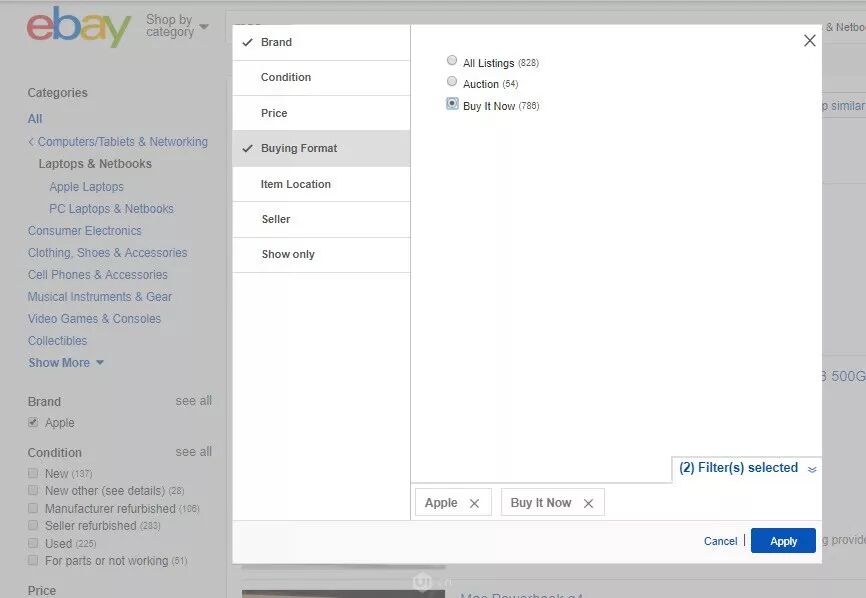Select the Buy It Now radio button
866x598 pixels.
click(x=452, y=103)
